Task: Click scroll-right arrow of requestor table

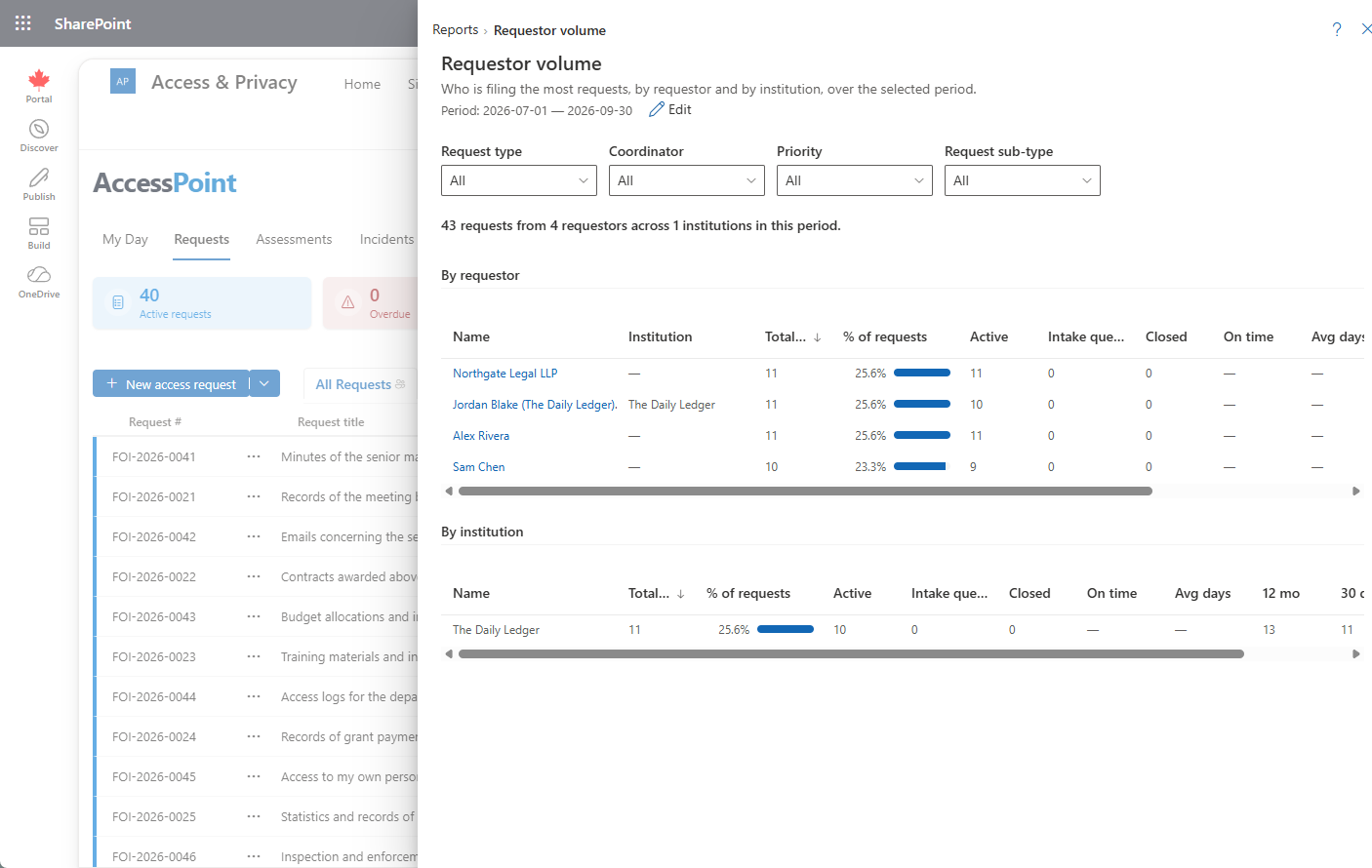Action: point(1356,492)
